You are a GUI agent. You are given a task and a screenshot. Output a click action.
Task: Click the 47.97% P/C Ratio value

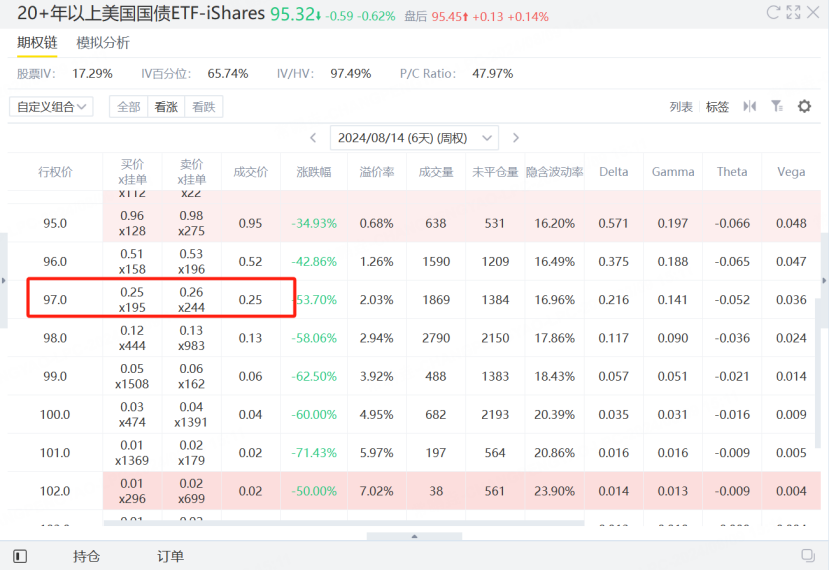tap(493, 74)
